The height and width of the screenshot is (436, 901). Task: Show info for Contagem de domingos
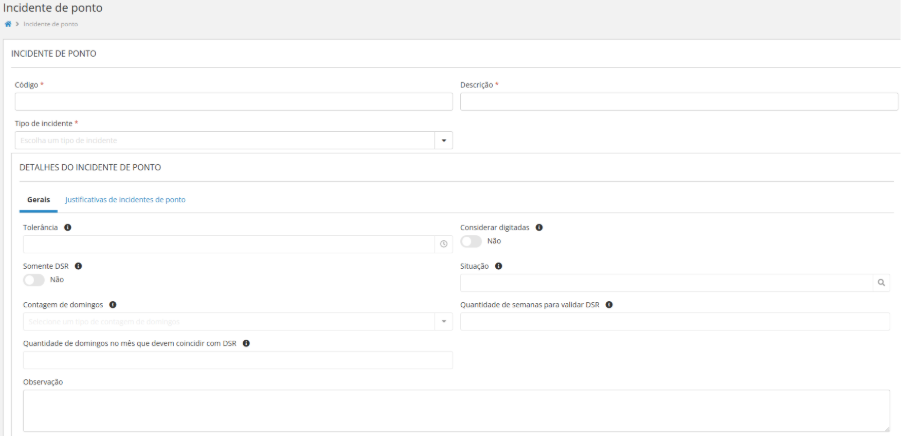pos(113,305)
